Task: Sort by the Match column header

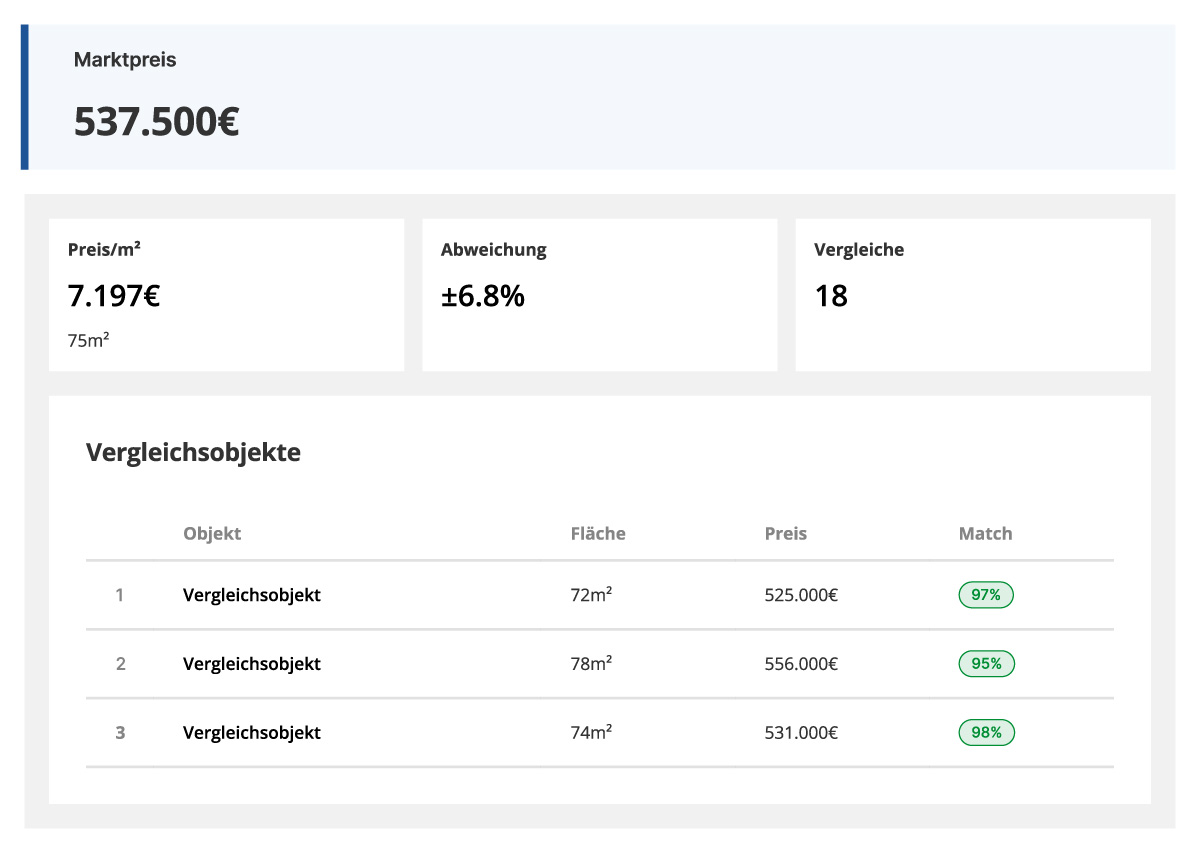Action: tap(985, 533)
